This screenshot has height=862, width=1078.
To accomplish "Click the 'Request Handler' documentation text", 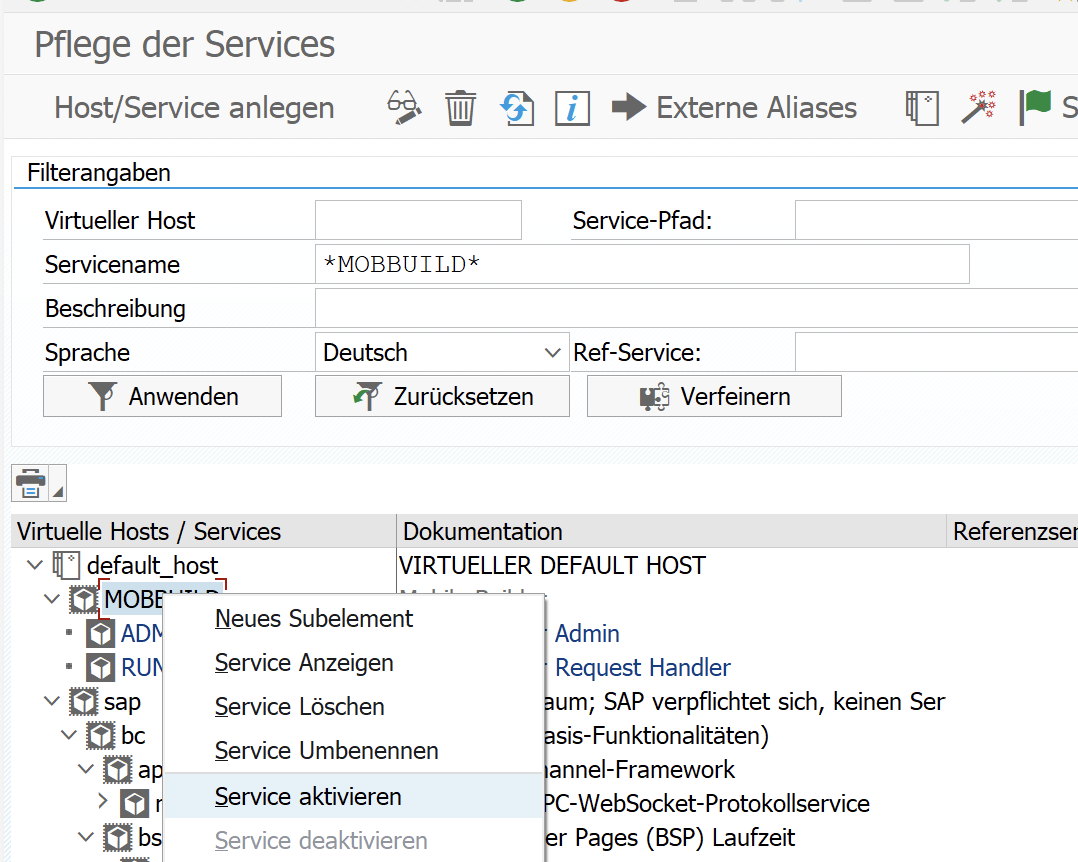I will point(642,667).
